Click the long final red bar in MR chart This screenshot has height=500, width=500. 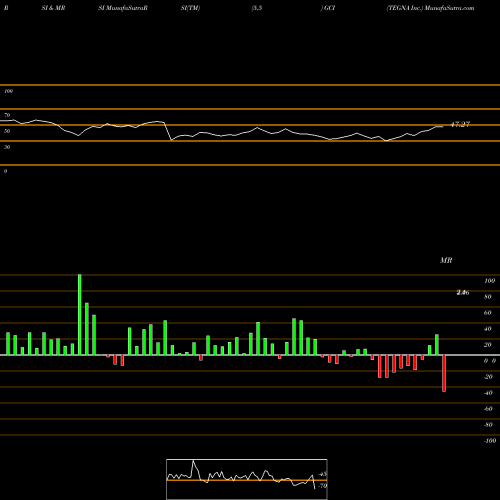tap(444, 373)
